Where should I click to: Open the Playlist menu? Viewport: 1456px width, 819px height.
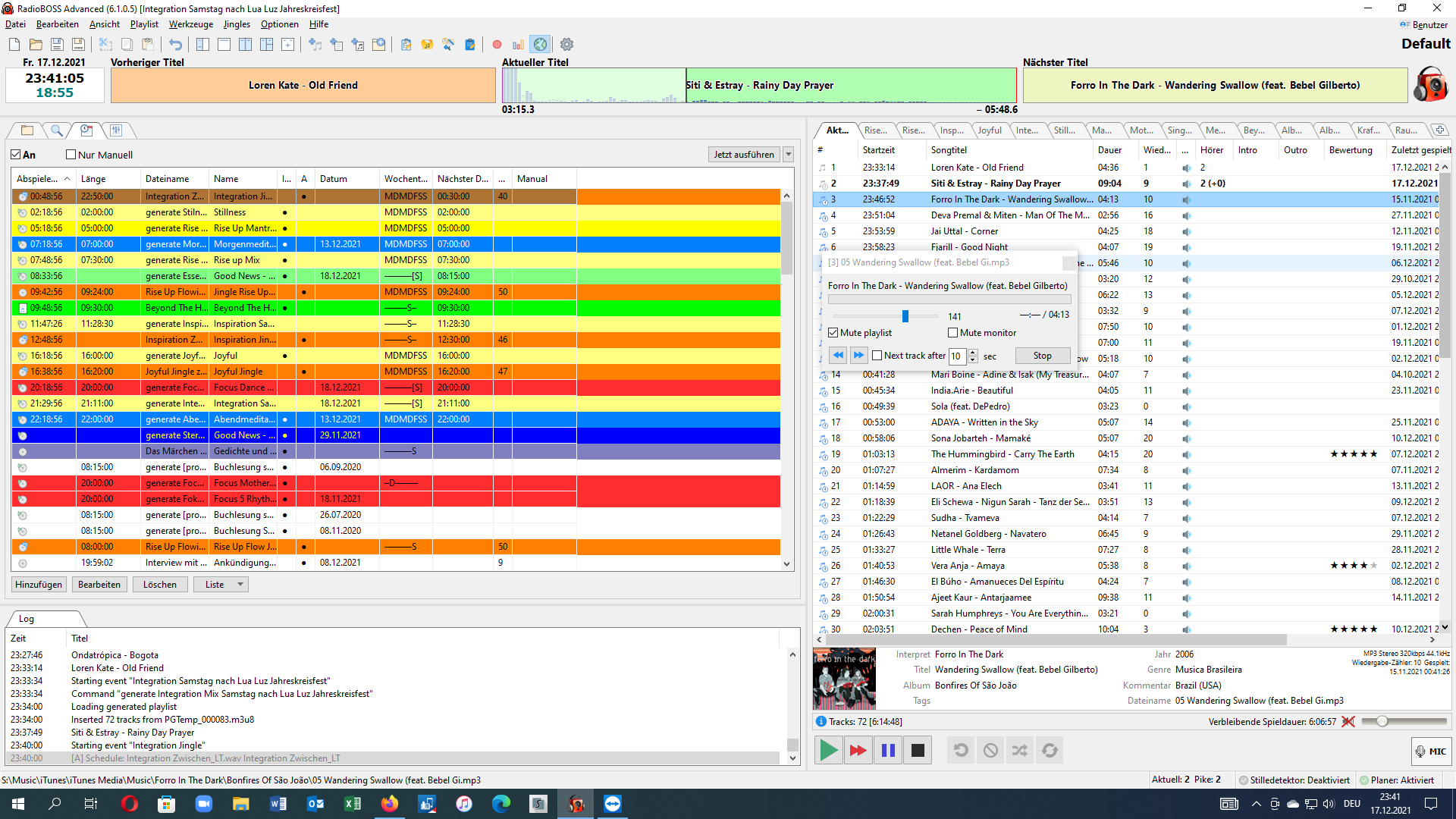pyautogui.click(x=144, y=24)
